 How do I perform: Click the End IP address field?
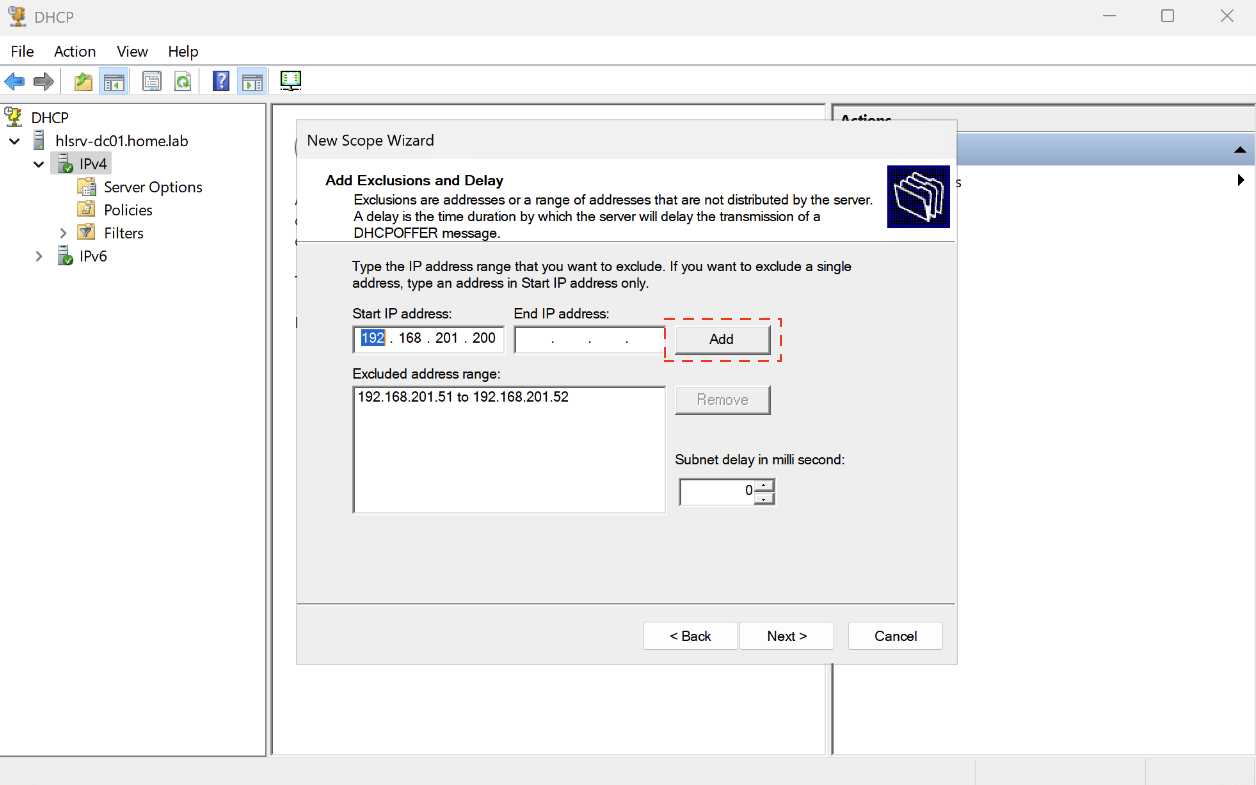coord(589,340)
